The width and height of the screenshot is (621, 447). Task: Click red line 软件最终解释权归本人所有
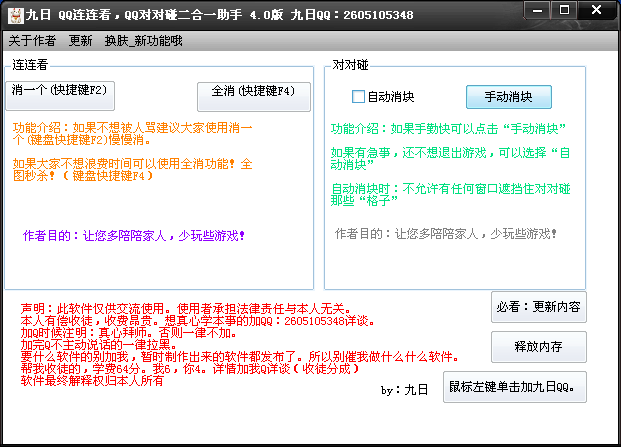(92, 381)
